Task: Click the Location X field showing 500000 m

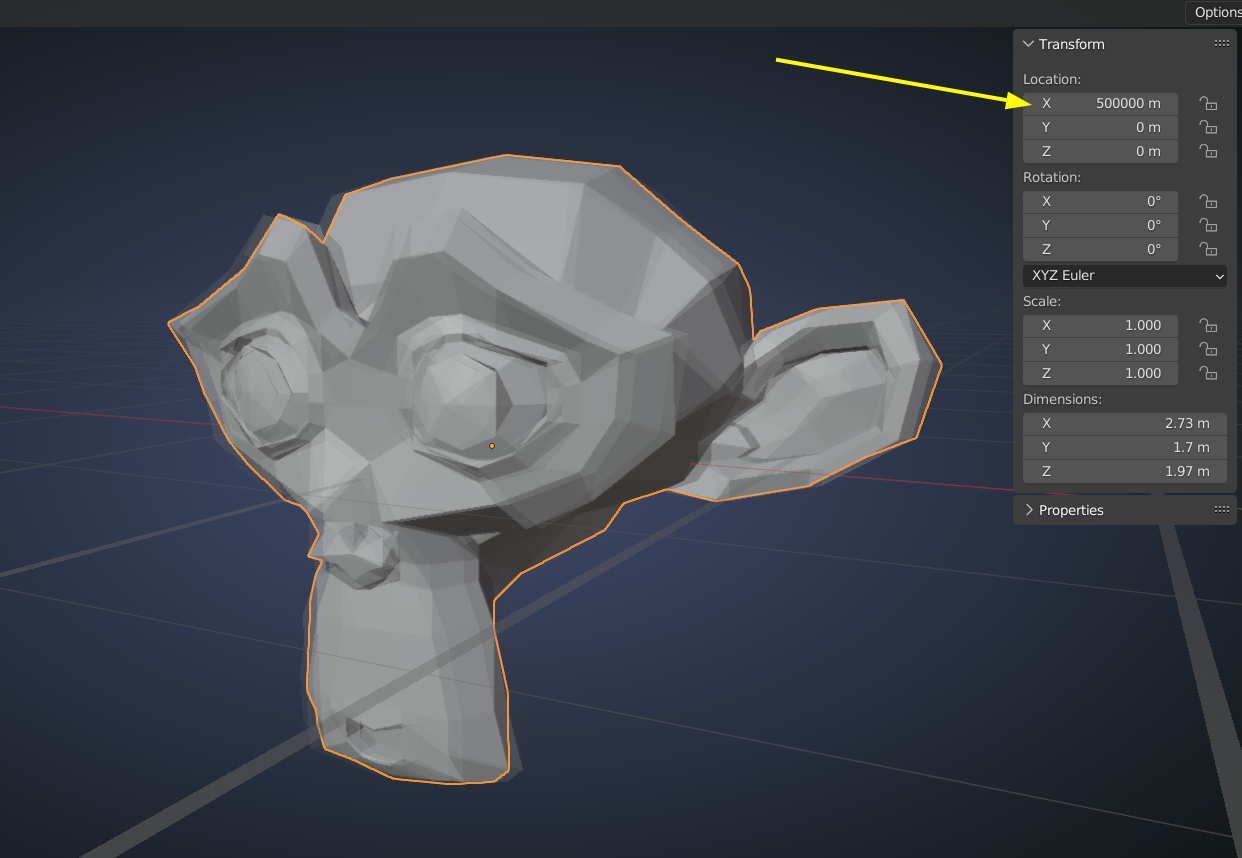Action: tap(1100, 103)
